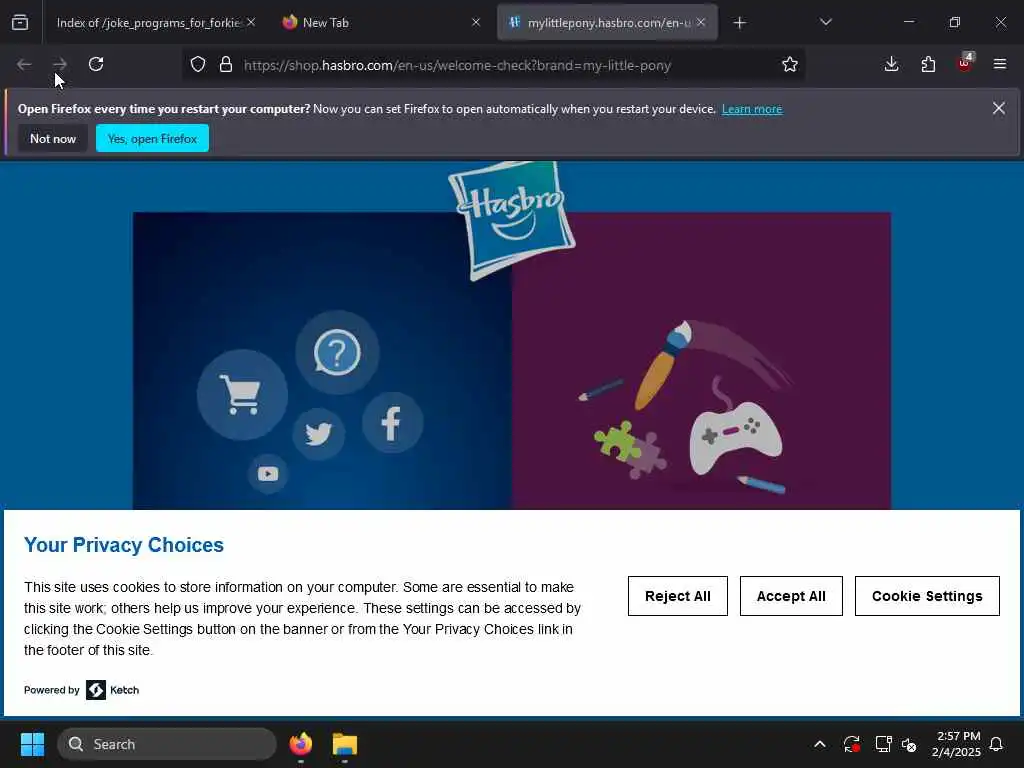The width and height of the screenshot is (1024, 768).
Task: Close the mylittlepony.hasbro.com tab
Action: coord(701,22)
